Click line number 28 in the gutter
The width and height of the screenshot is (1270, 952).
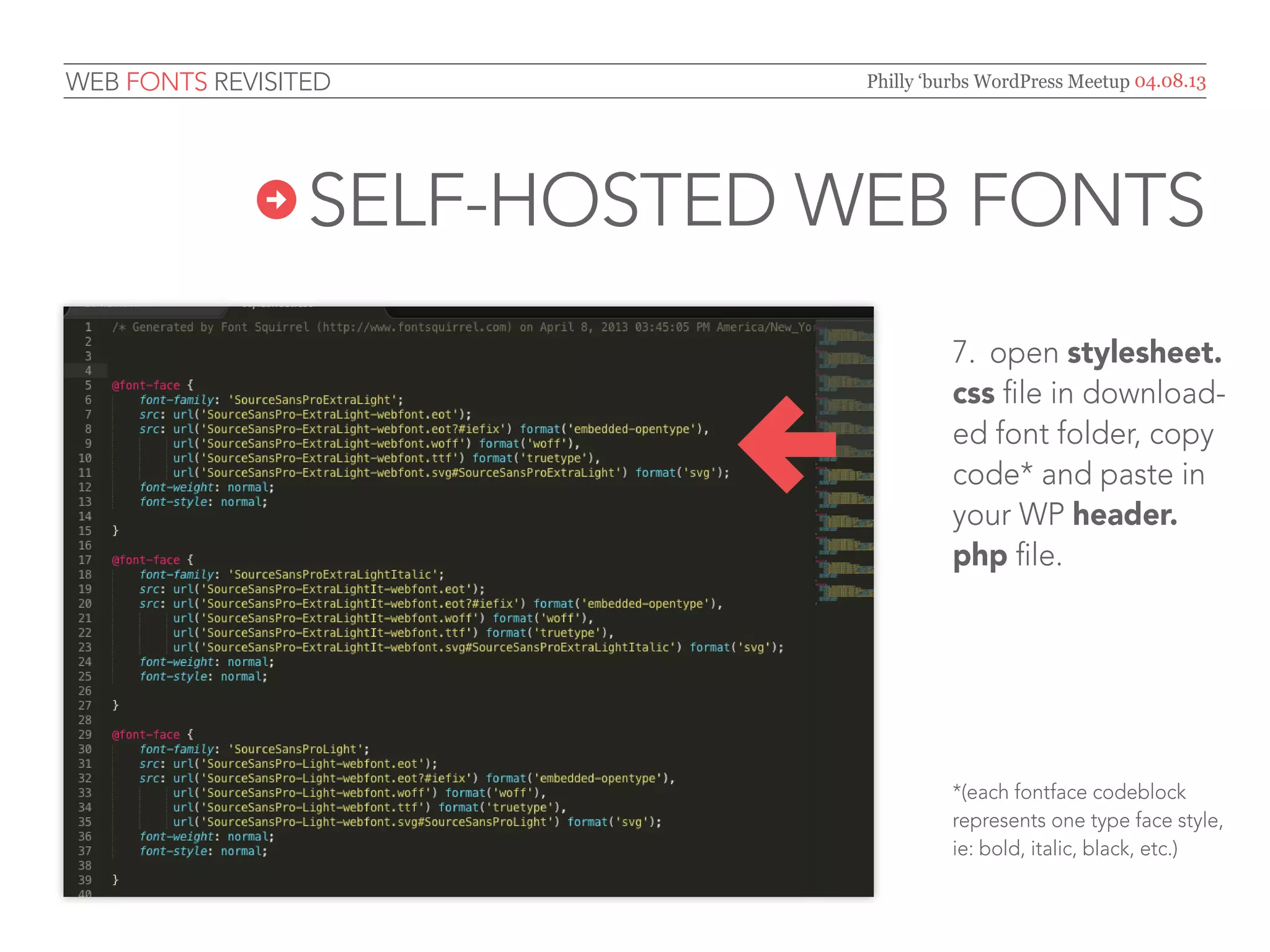click(x=85, y=720)
